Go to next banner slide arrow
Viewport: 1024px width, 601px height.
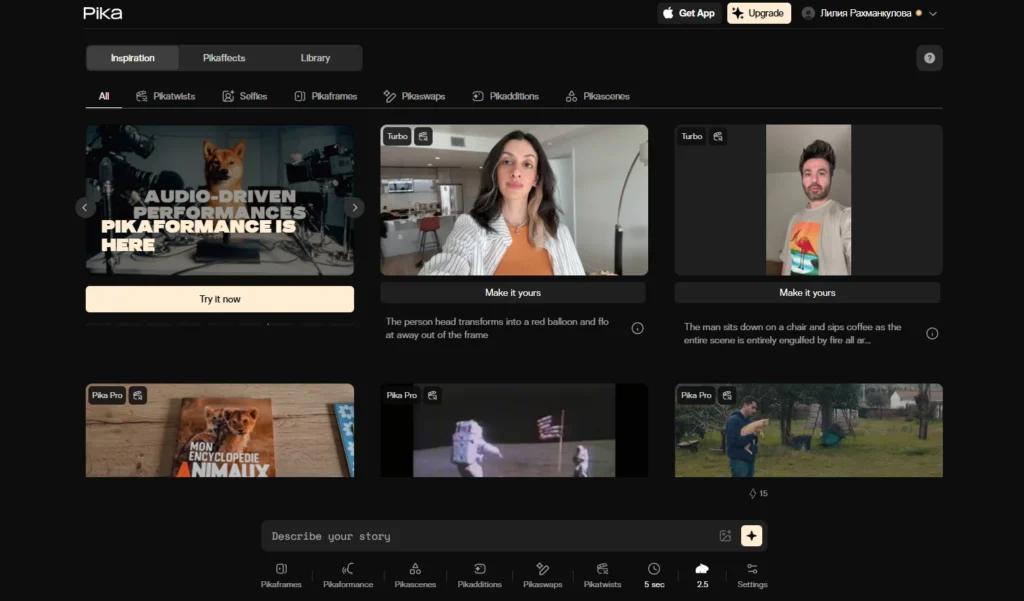click(x=355, y=208)
